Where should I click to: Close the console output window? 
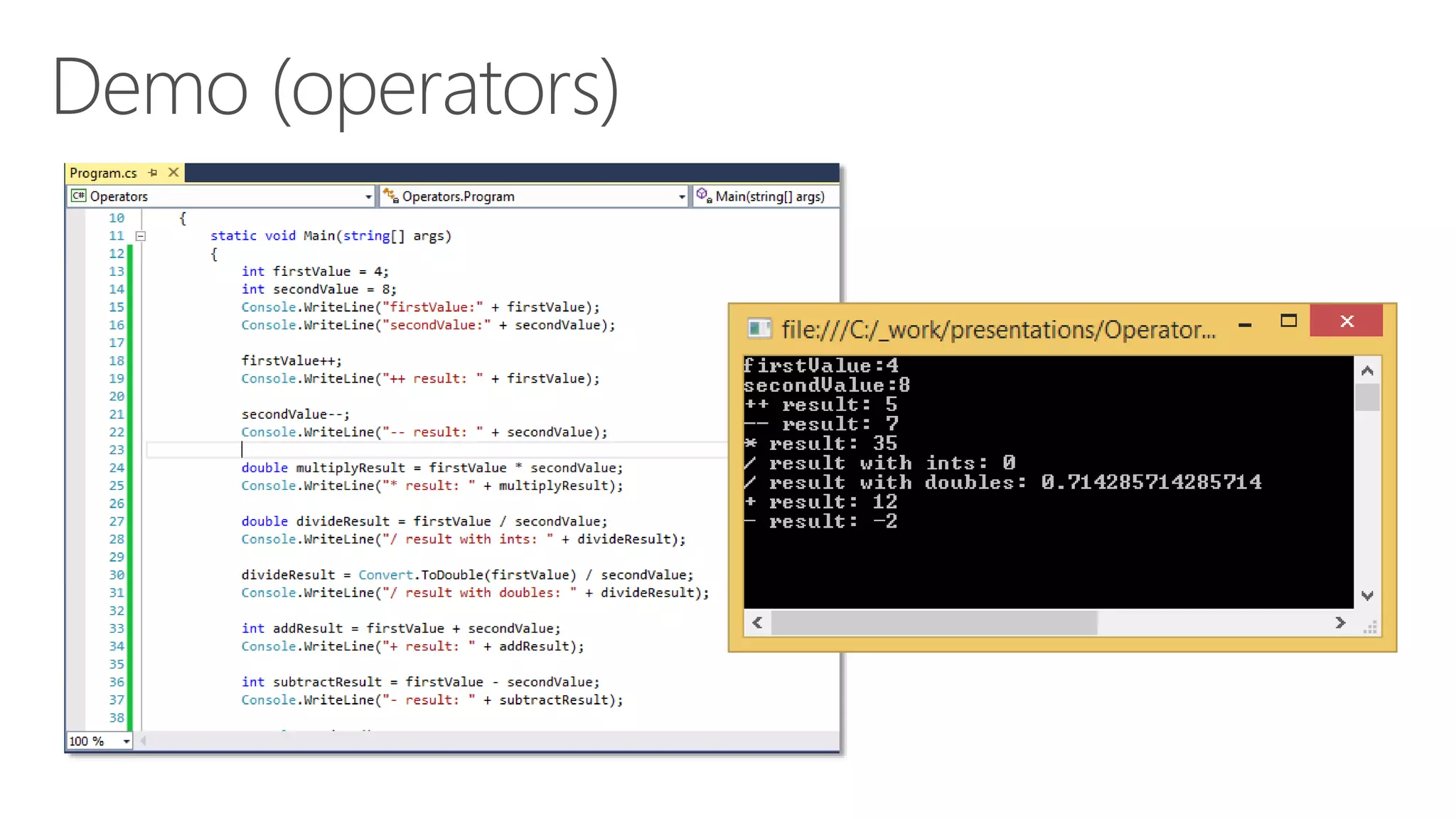(x=1346, y=321)
